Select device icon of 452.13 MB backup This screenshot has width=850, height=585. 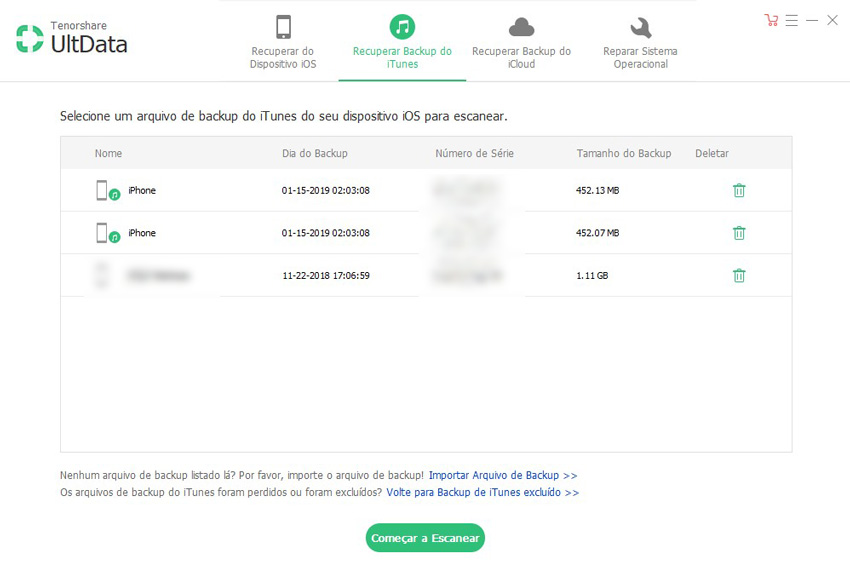[108, 191]
